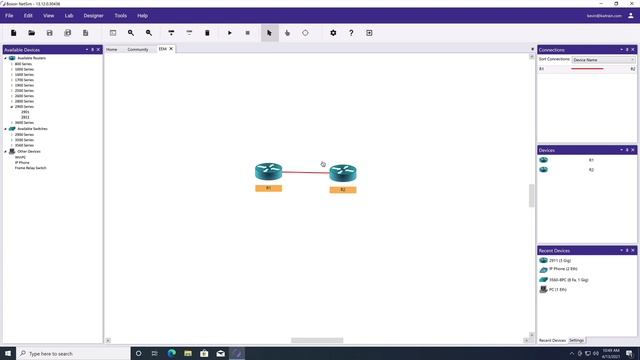
Task: Click the zoom out magnifier icon
Action: [x=149, y=33]
